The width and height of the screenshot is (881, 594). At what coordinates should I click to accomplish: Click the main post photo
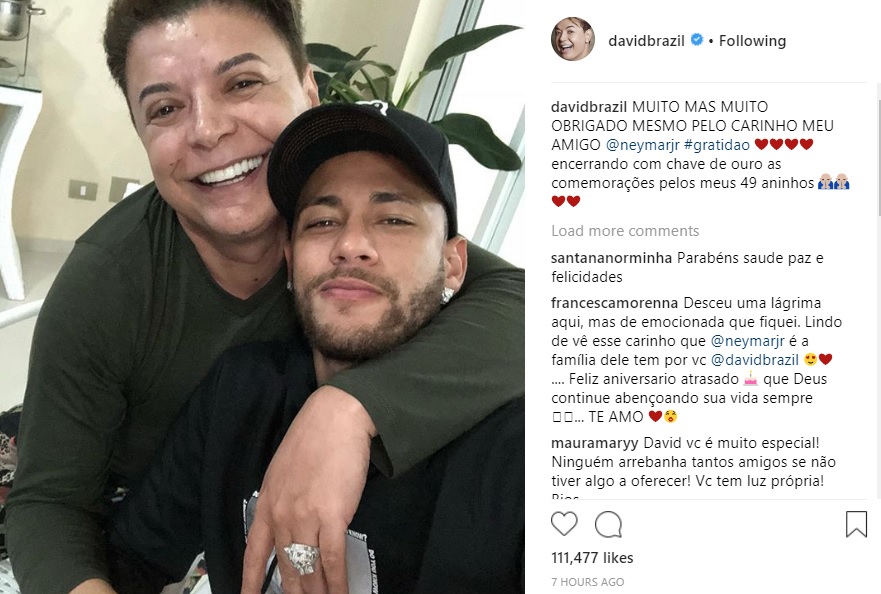[x=262, y=297]
